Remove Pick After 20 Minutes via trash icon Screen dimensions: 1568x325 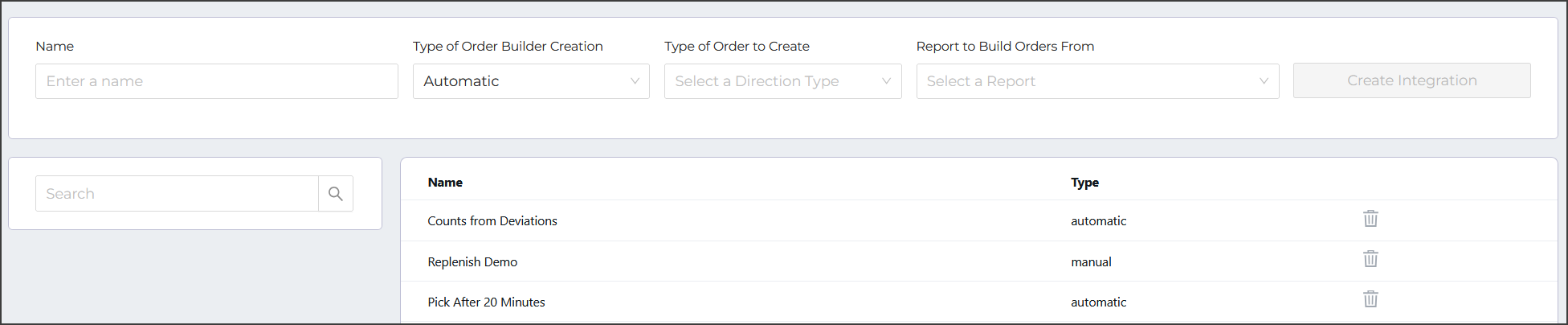(1370, 299)
